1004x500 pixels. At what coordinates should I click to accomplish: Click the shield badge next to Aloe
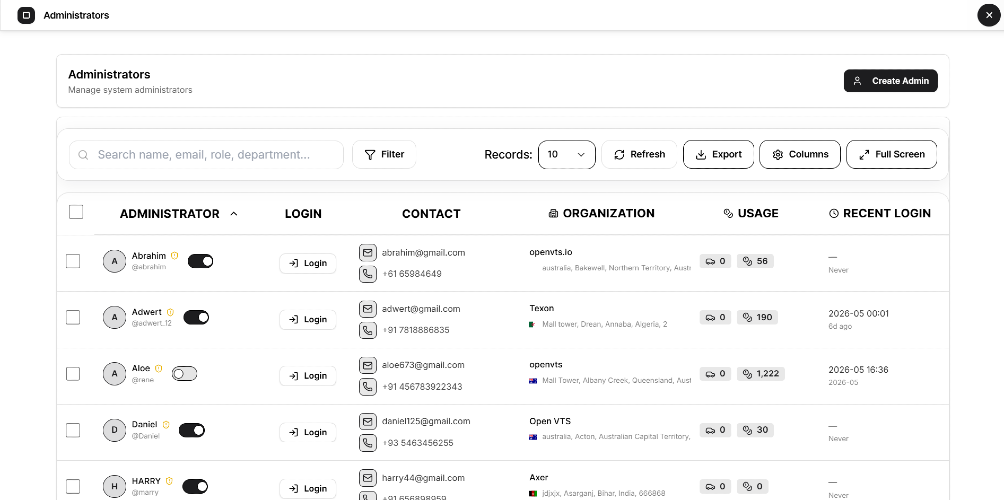pos(159,369)
